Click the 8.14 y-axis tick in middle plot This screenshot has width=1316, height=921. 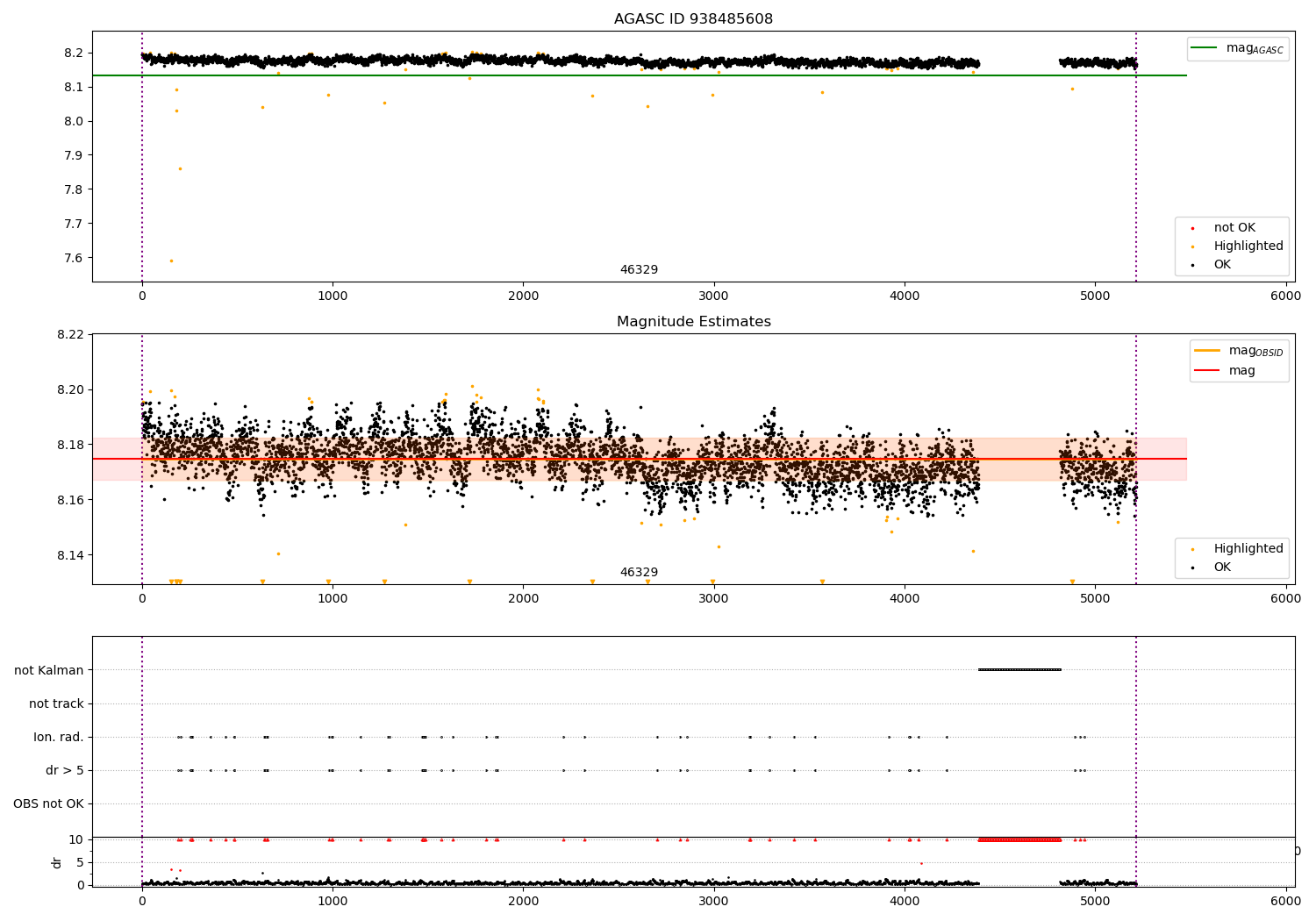[x=71, y=555]
